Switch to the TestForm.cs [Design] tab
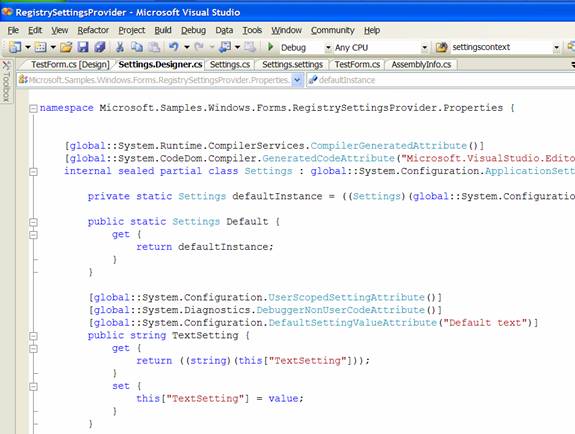This screenshot has width=575, height=434. click(x=70, y=65)
